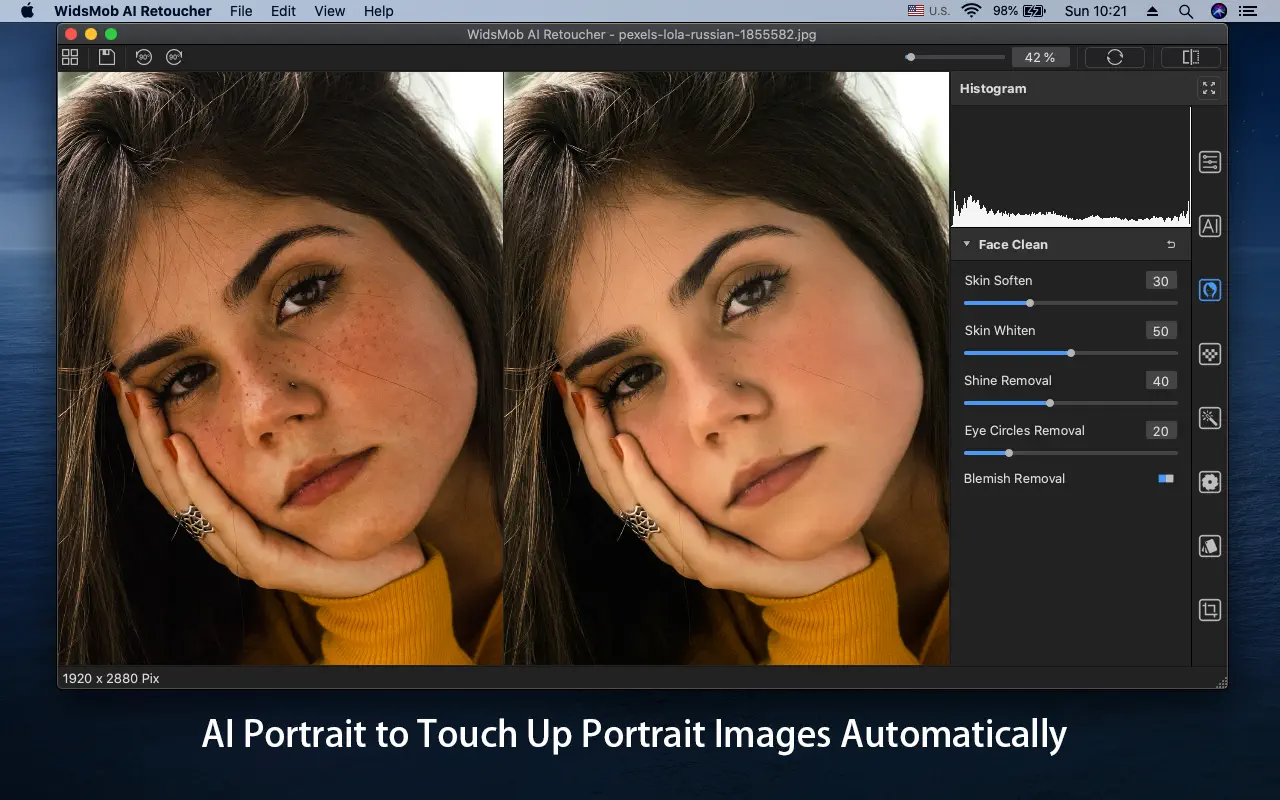This screenshot has height=800, width=1280.
Task: Open the View menu
Action: [x=330, y=11]
